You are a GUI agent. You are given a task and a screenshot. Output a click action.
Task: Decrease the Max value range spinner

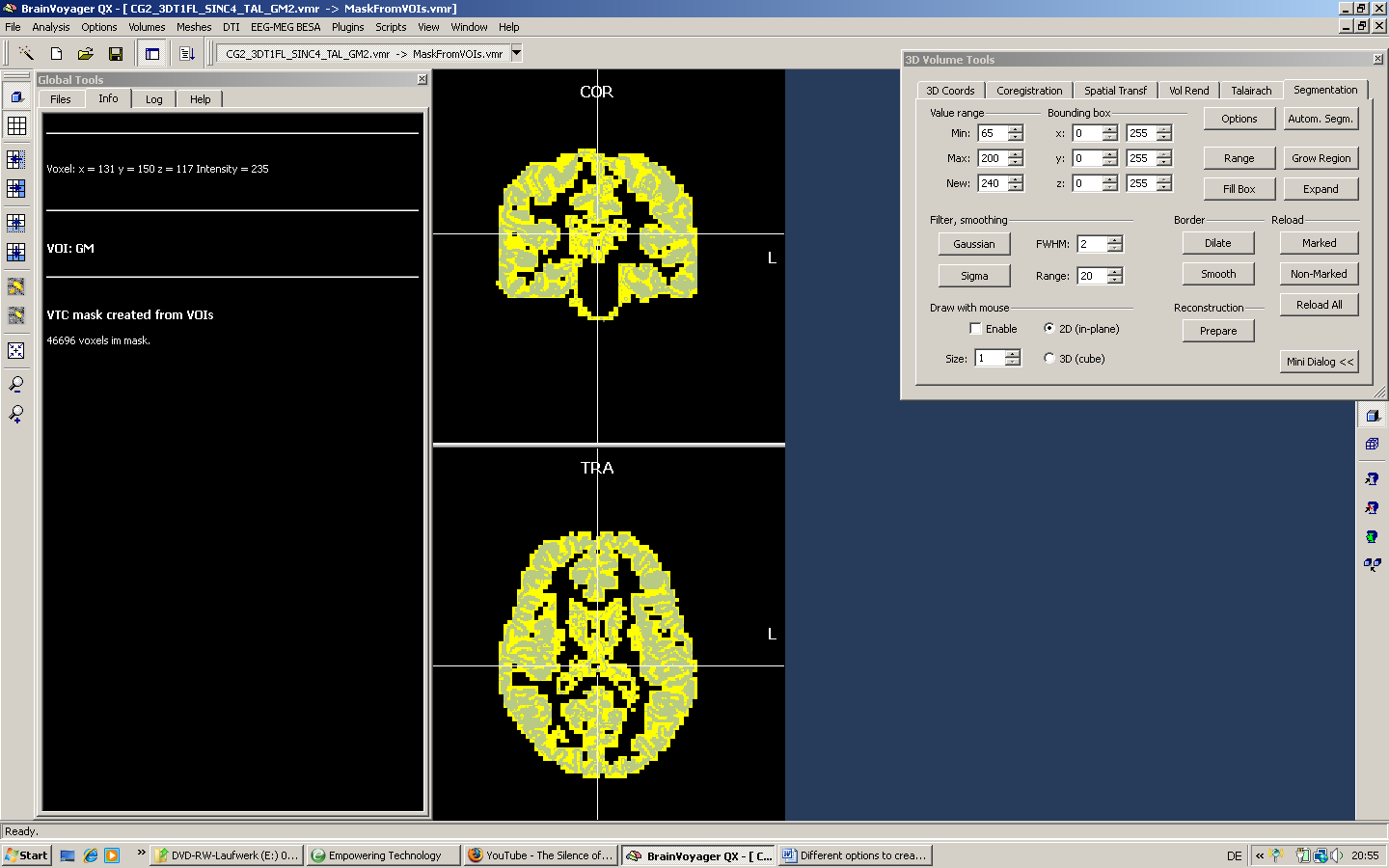(1016, 162)
